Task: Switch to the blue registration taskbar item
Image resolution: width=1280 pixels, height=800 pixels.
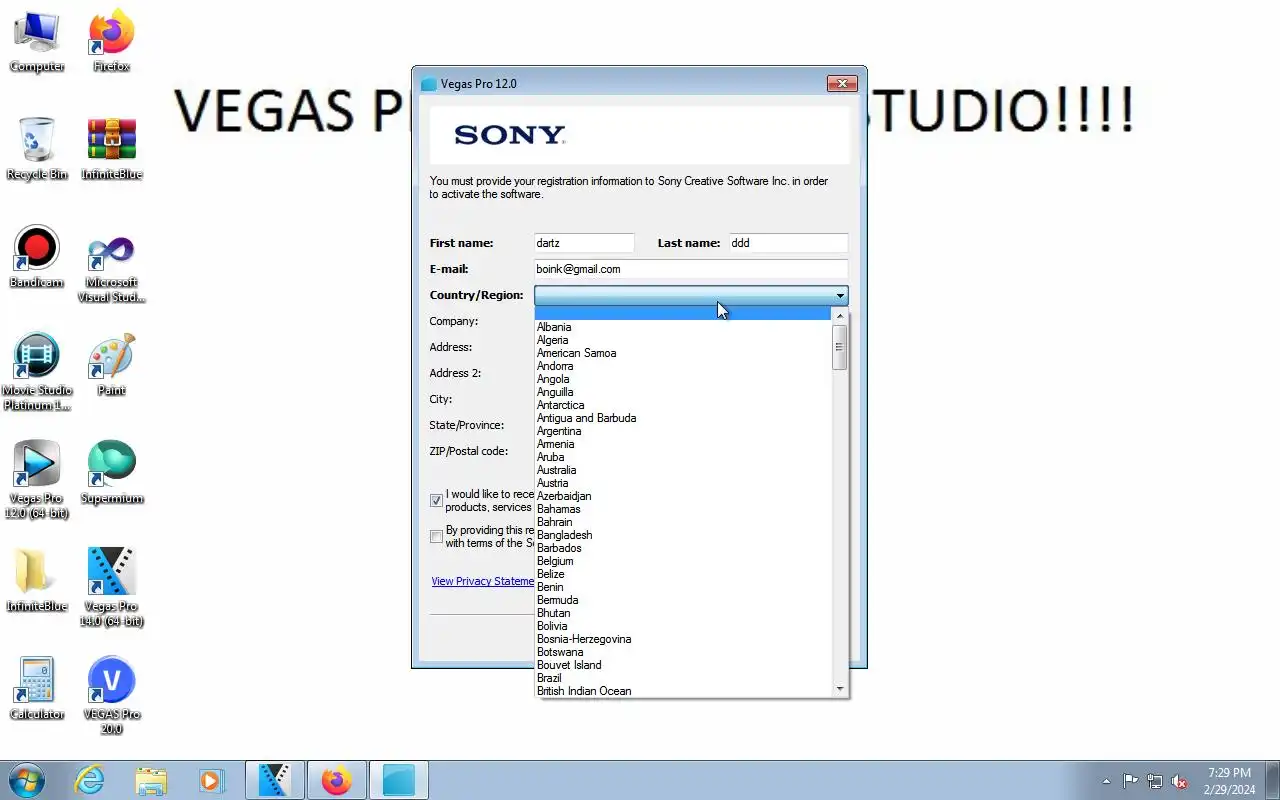Action: coord(399,780)
